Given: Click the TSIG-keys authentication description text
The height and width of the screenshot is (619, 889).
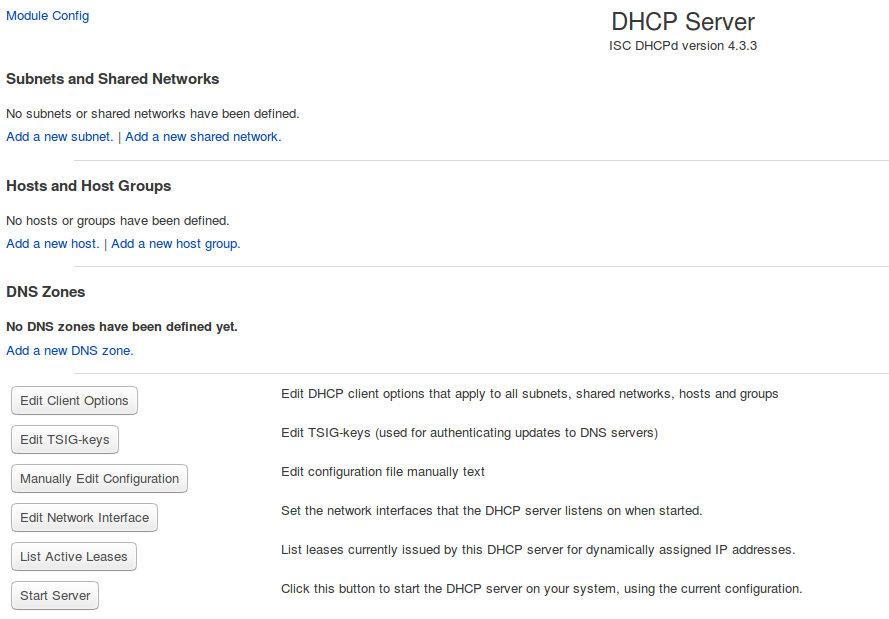Looking at the screenshot, I should 469,433.
